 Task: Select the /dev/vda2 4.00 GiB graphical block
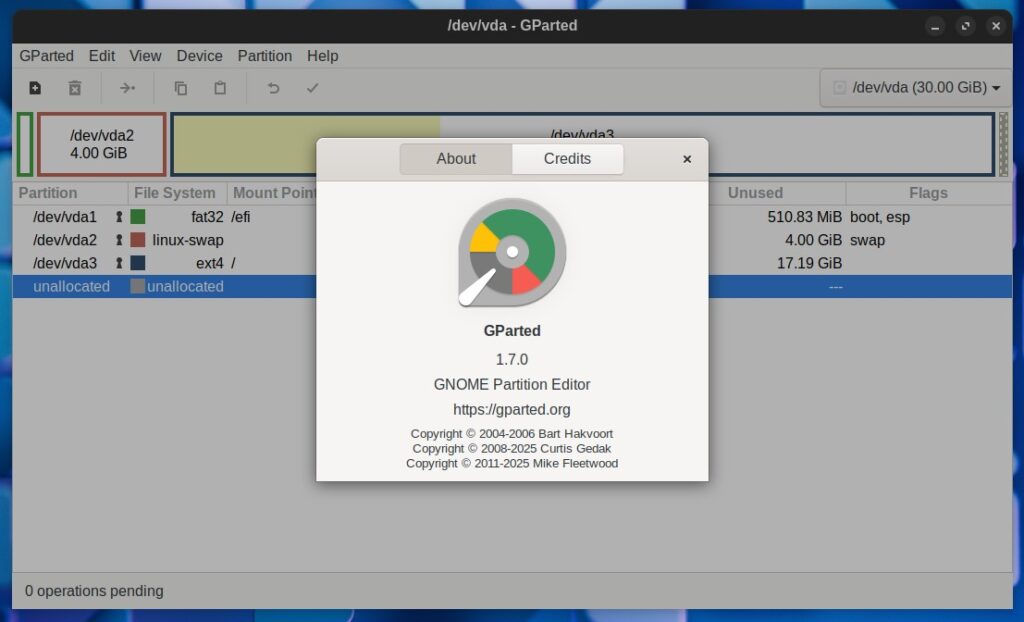click(102, 144)
